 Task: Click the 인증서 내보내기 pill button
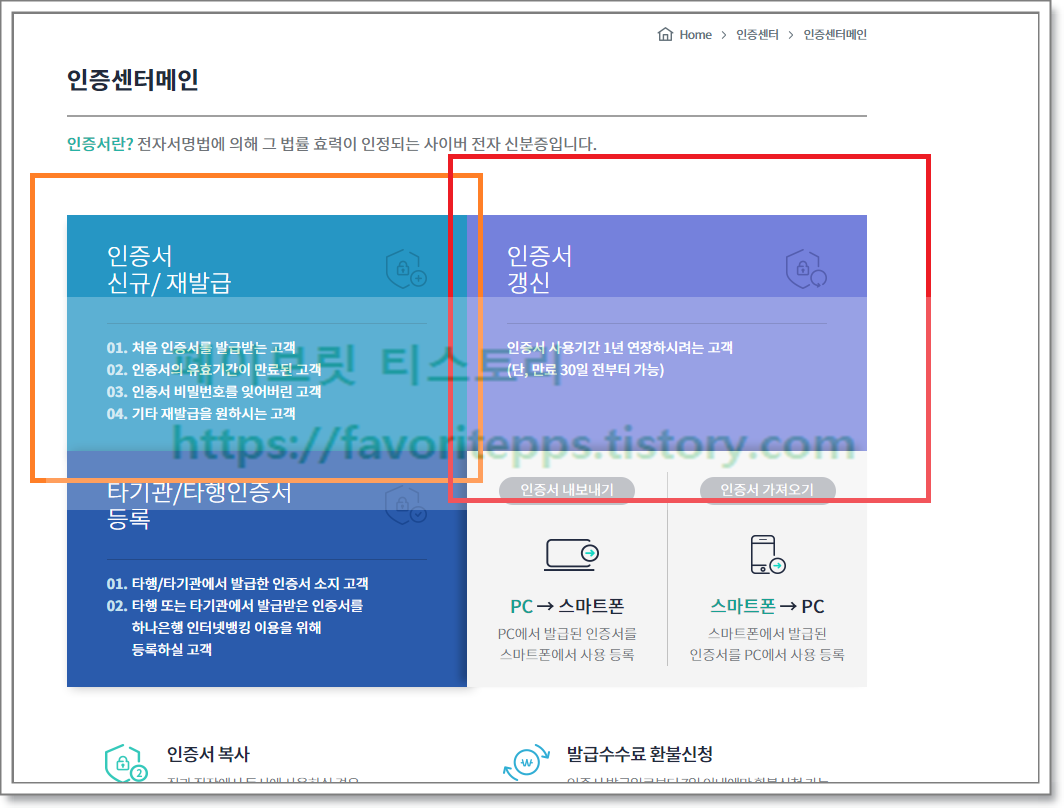pyautogui.click(x=567, y=489)
